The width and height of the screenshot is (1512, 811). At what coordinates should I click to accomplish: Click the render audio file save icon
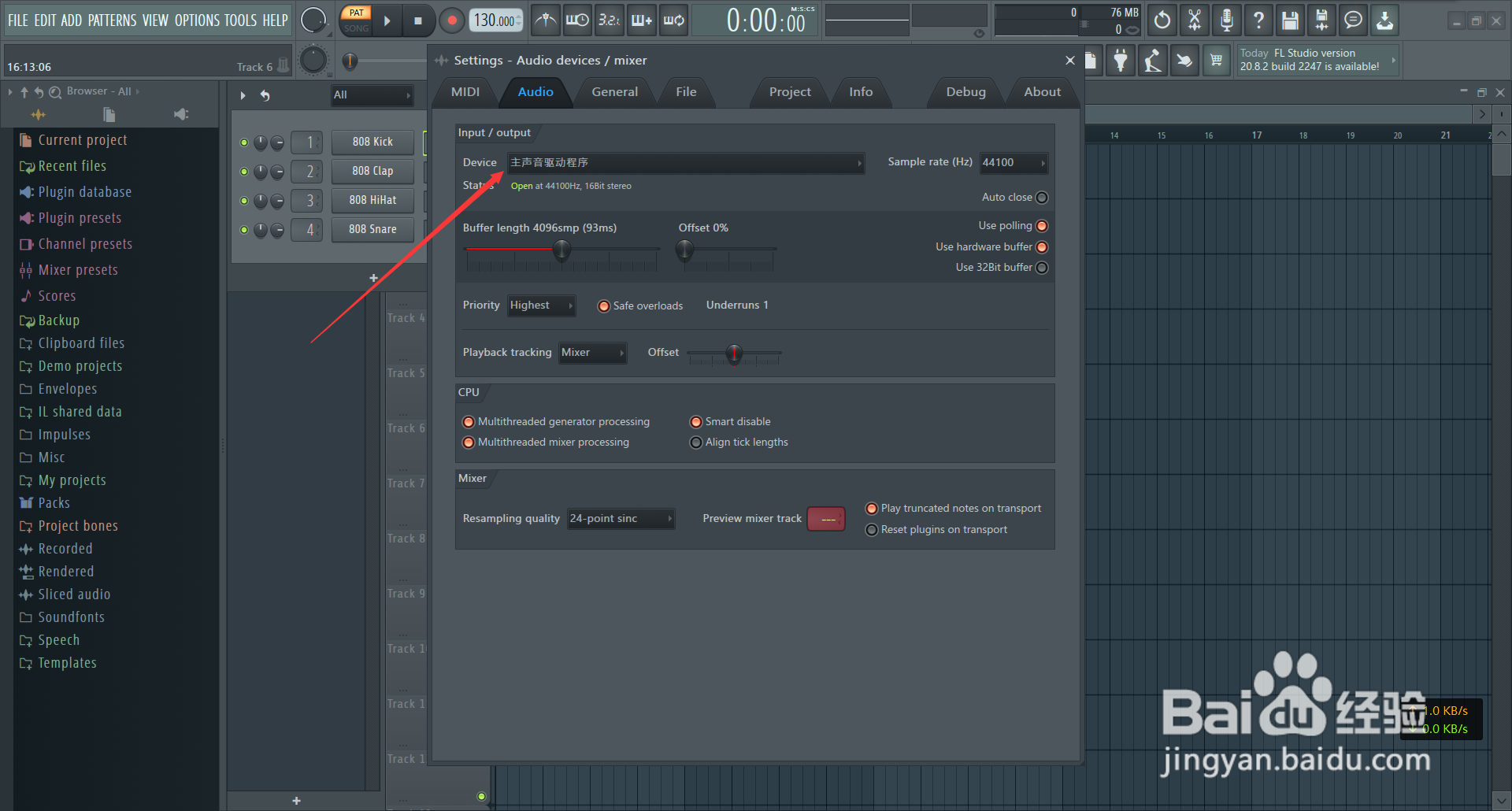tap(1321, 20)
